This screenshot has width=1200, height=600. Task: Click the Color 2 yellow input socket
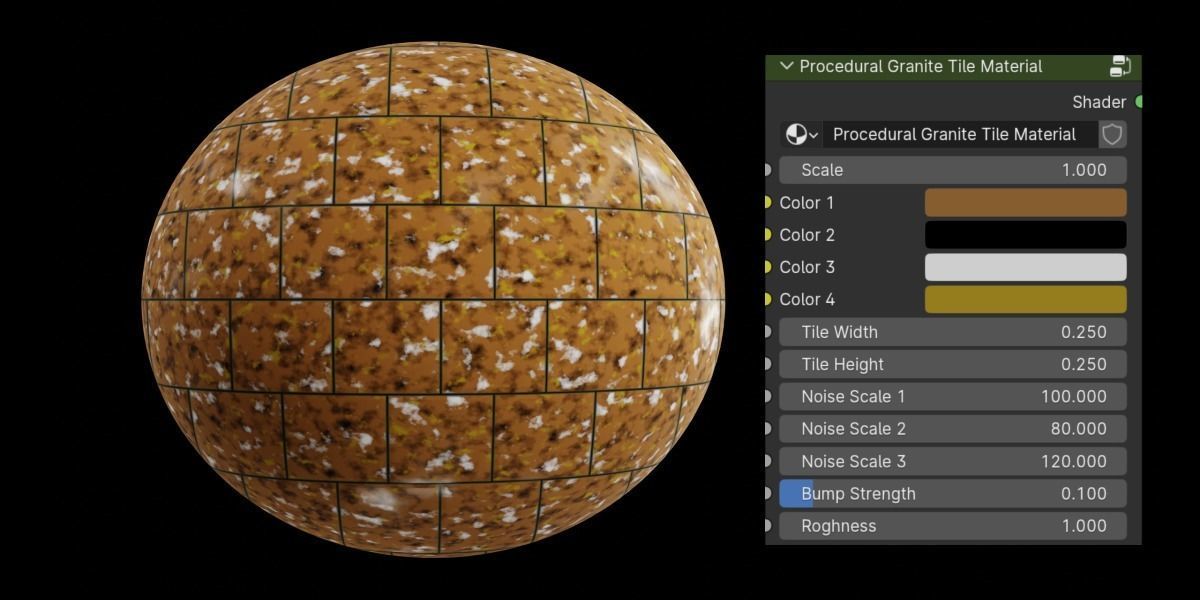pos(768,234)
